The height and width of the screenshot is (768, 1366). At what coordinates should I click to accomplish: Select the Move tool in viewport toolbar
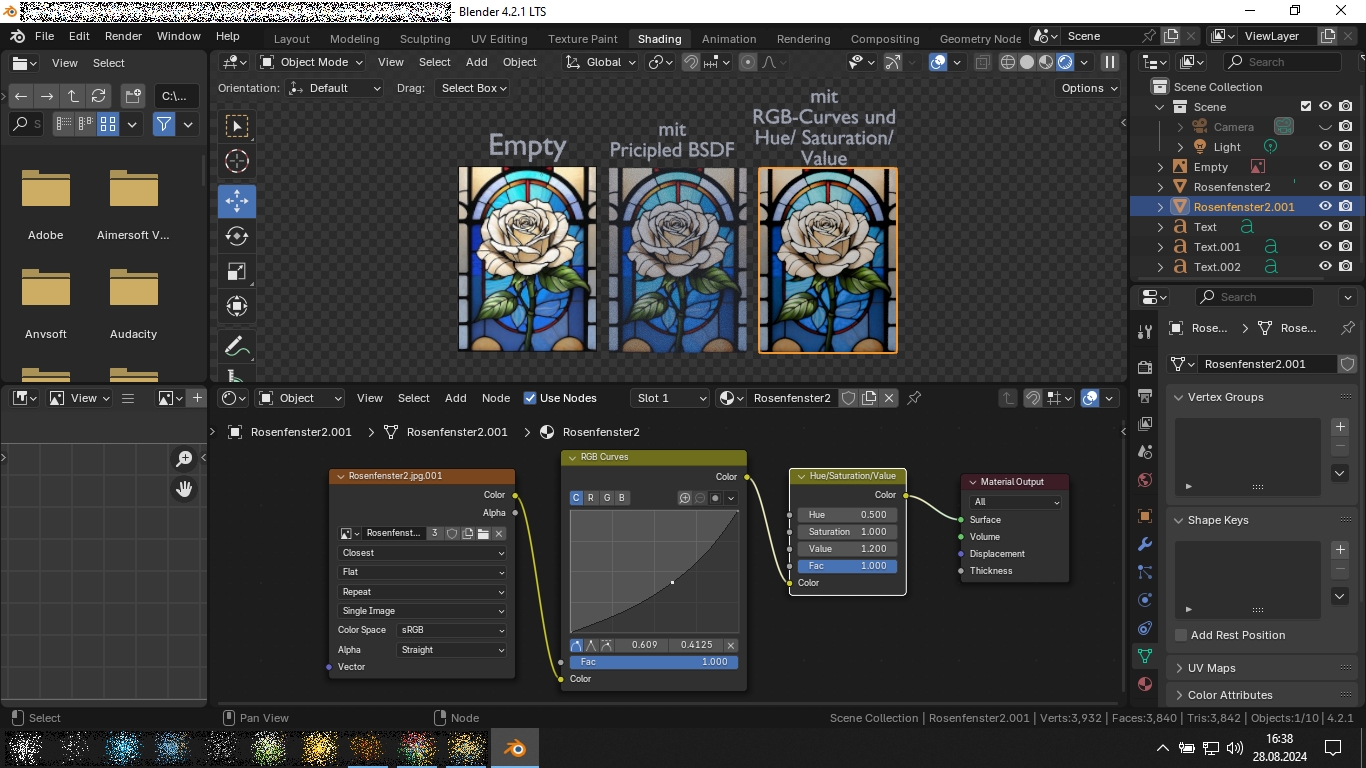pos(237,201)
